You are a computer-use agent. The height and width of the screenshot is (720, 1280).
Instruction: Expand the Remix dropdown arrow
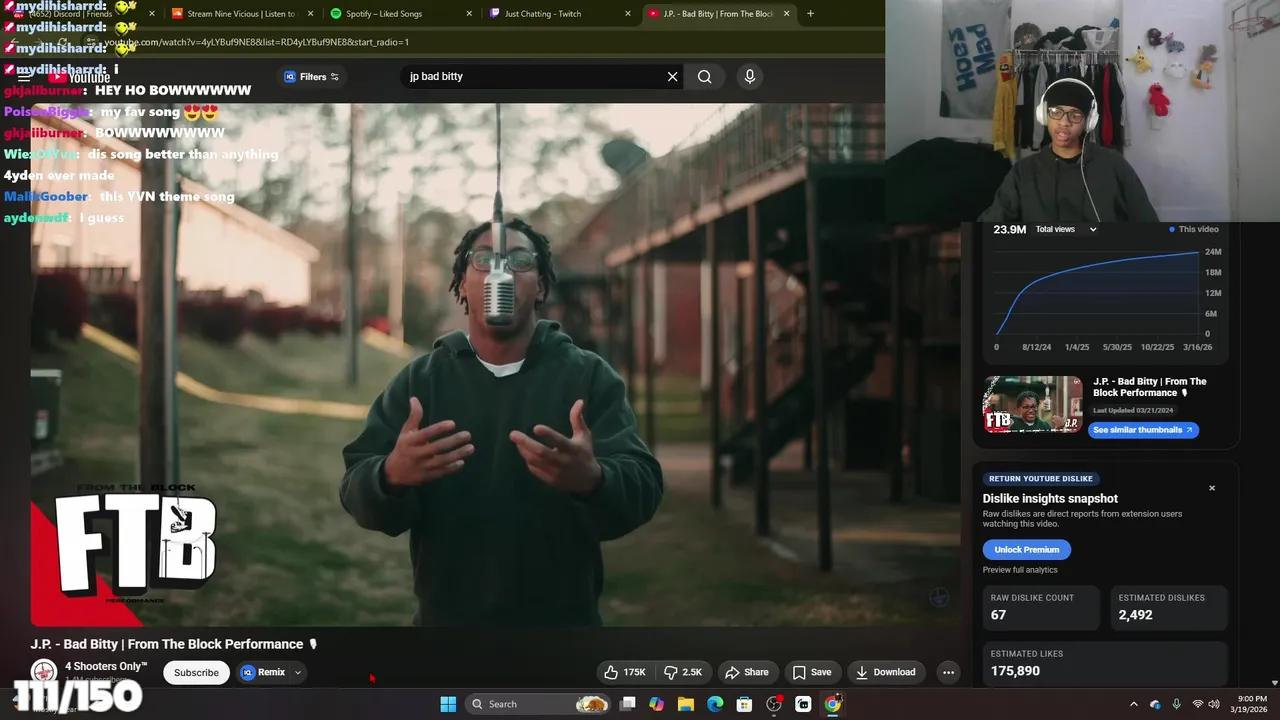pos(298,672)
